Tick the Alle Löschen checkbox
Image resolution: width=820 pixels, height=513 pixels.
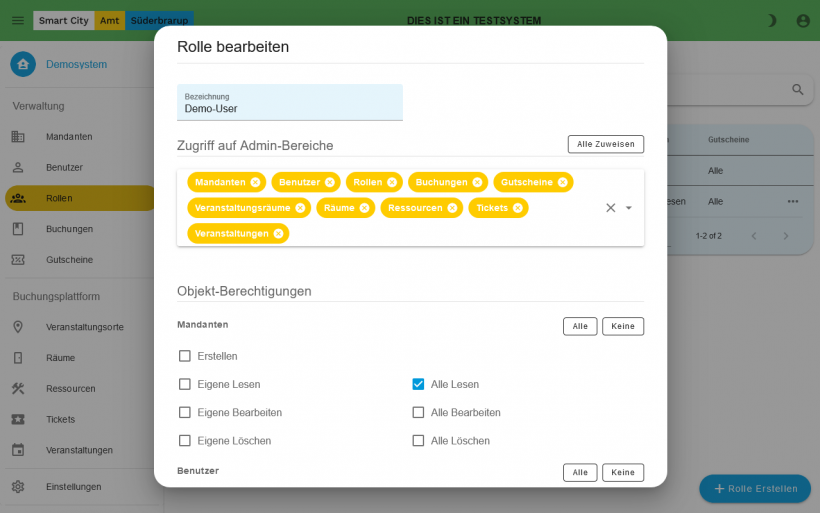(x=418, y=440)
